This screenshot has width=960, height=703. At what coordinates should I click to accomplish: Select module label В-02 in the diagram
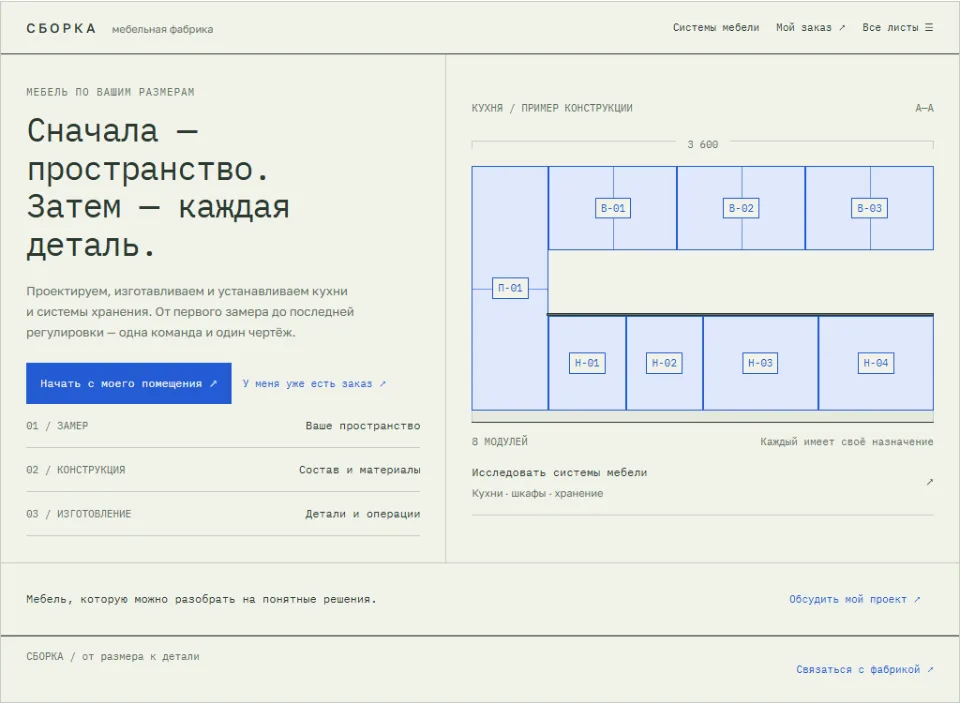(x=741, y=208)
